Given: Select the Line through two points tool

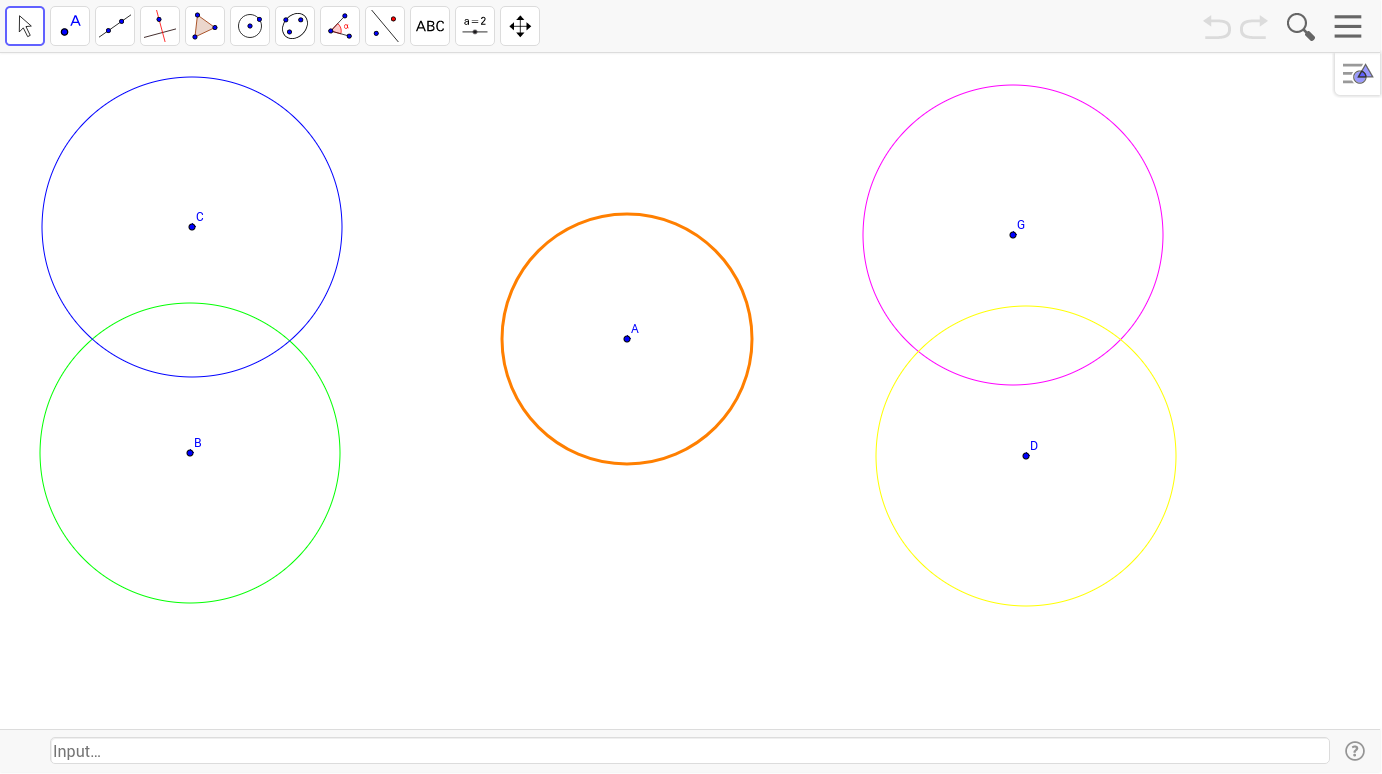Looking at the screenshot, I should click(x=115, y=26).
